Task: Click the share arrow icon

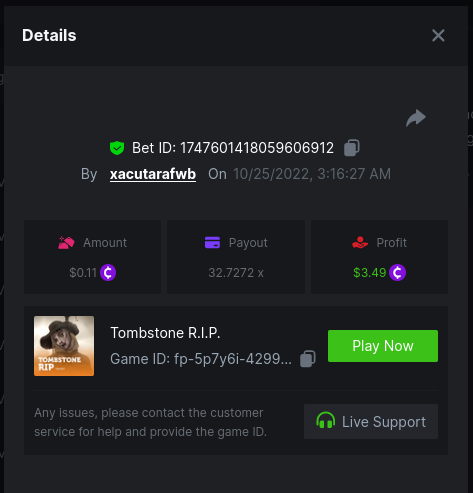Action: [x=416, y=118]
